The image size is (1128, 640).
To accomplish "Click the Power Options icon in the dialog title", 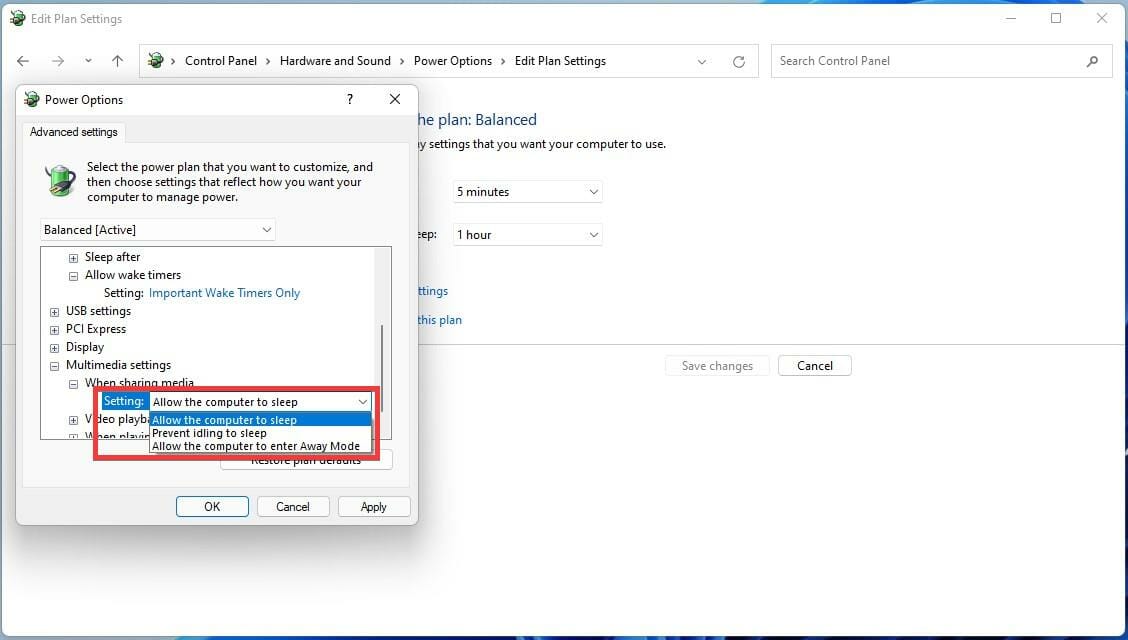I will pos(30,99).
